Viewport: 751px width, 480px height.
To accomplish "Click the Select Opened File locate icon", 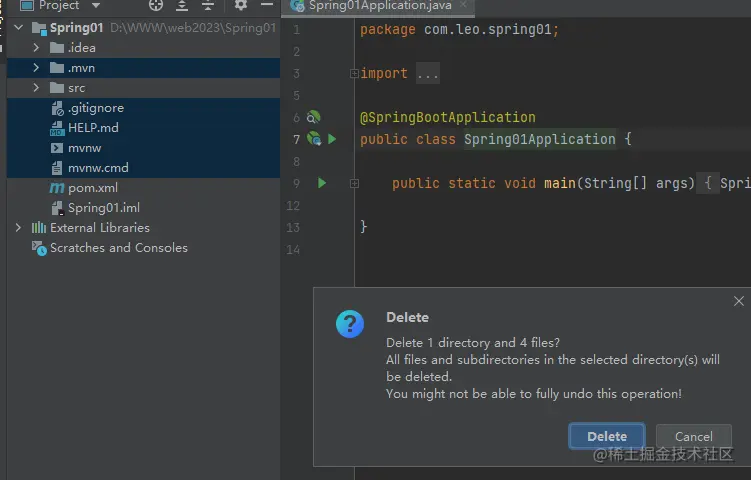I will 156,6.
